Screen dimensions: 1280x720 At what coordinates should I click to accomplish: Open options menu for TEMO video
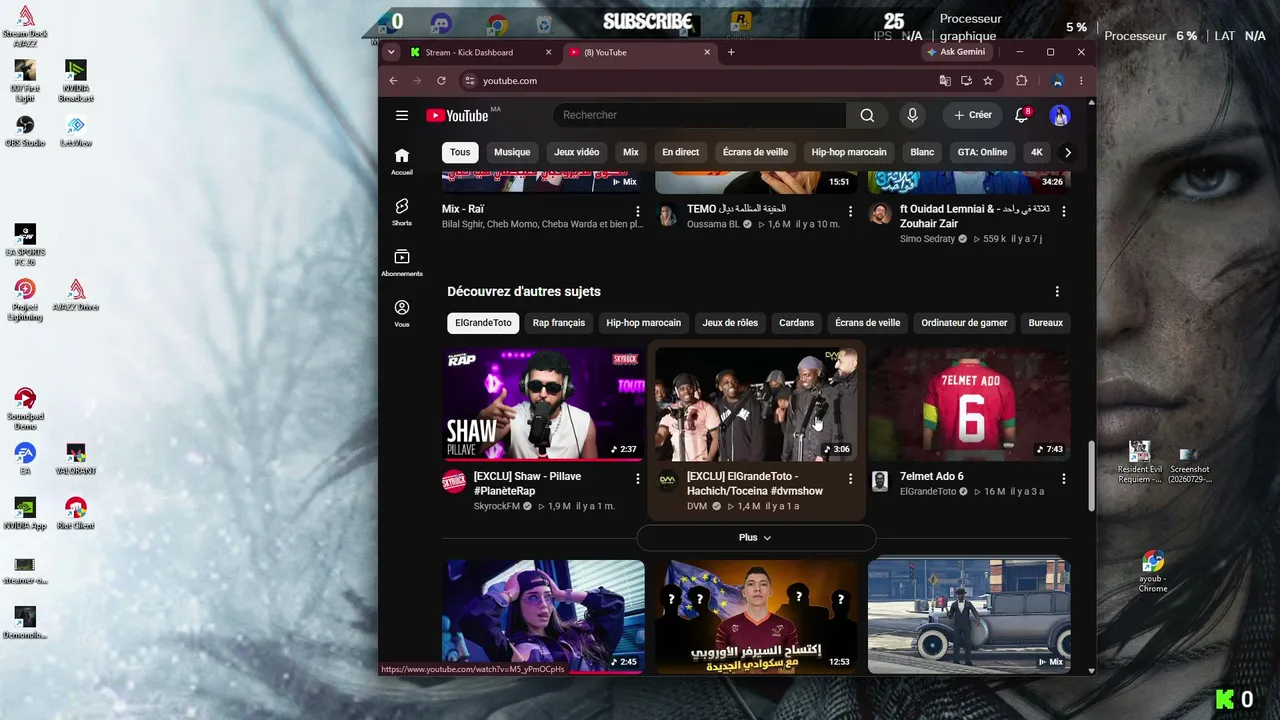pos(851,211)
